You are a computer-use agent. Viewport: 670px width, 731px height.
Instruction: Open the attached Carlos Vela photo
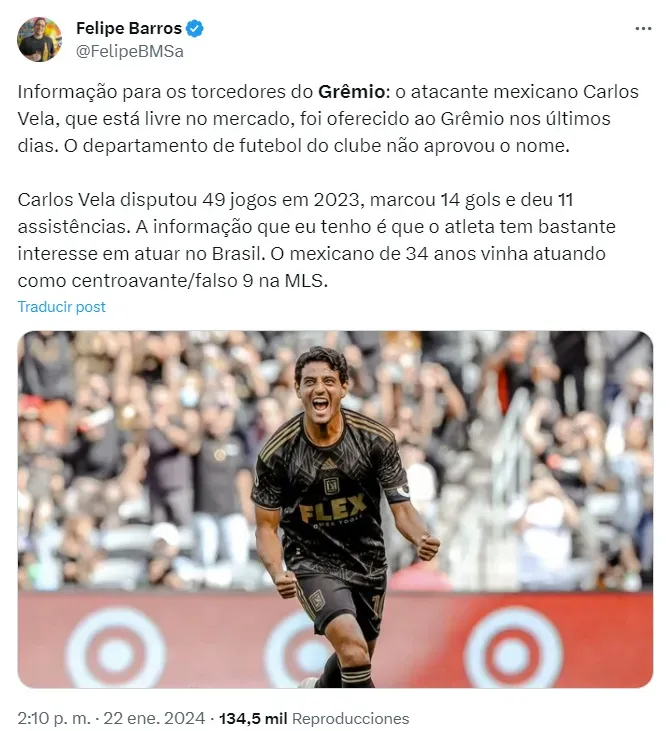point(335,509)
